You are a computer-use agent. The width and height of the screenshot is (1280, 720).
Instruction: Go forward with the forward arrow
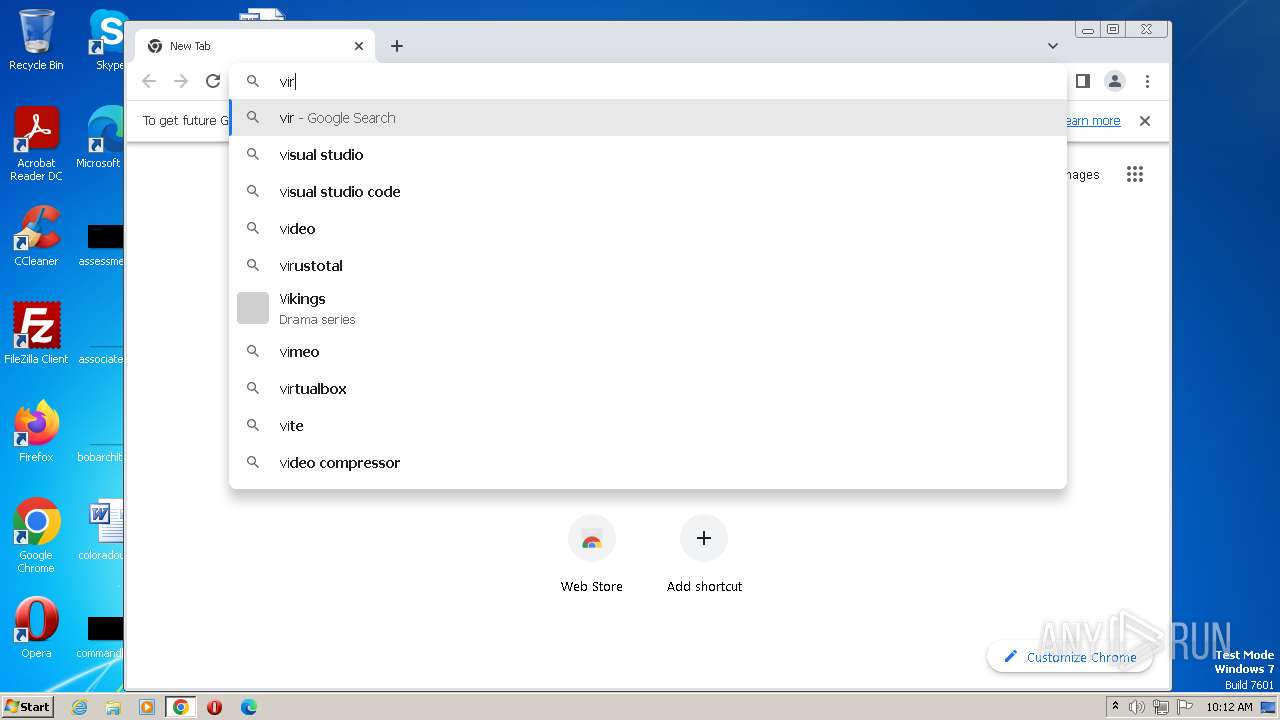[x=181, y=82]
